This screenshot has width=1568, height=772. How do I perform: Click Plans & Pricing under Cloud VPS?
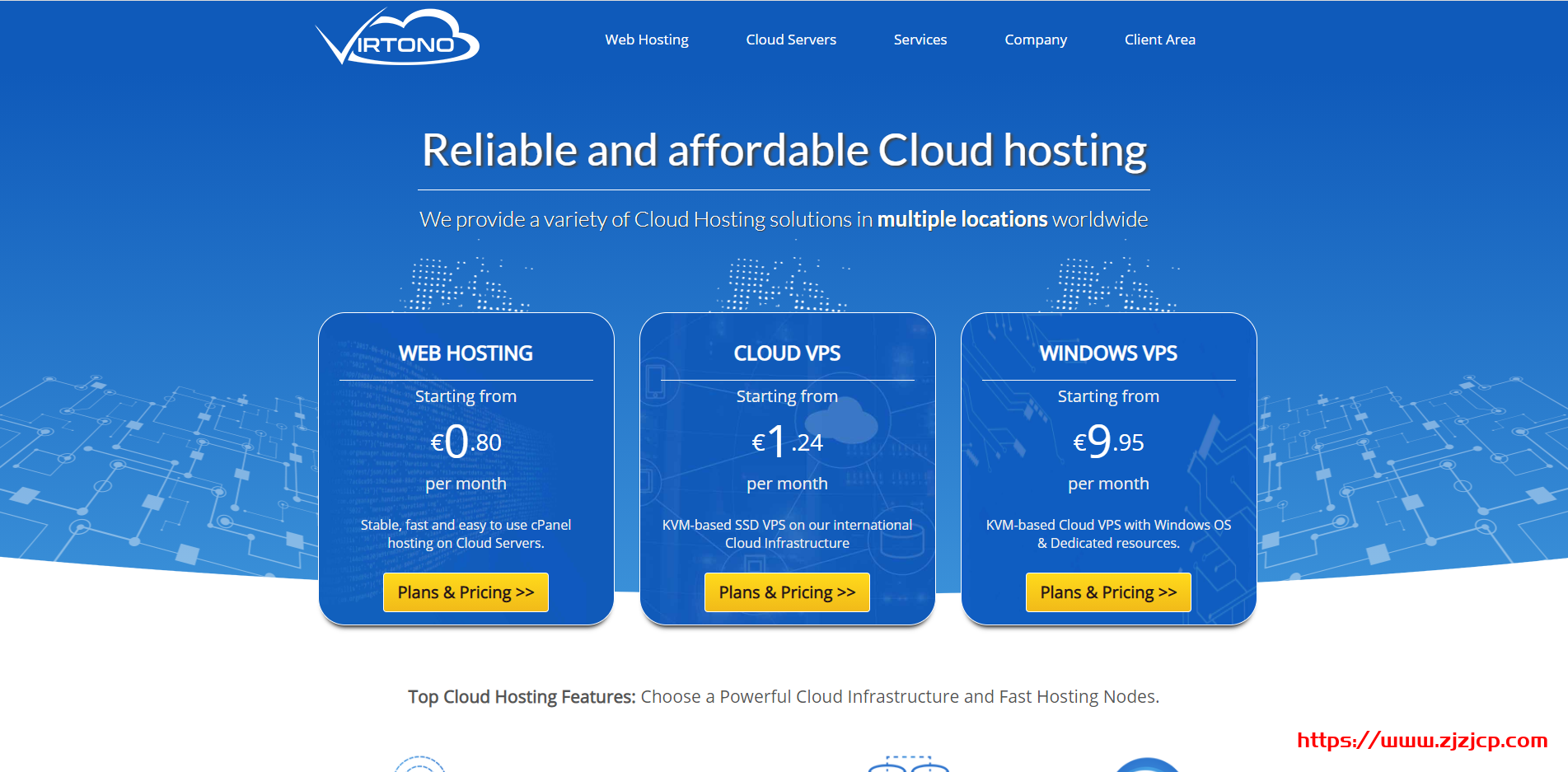coord(787,592)
